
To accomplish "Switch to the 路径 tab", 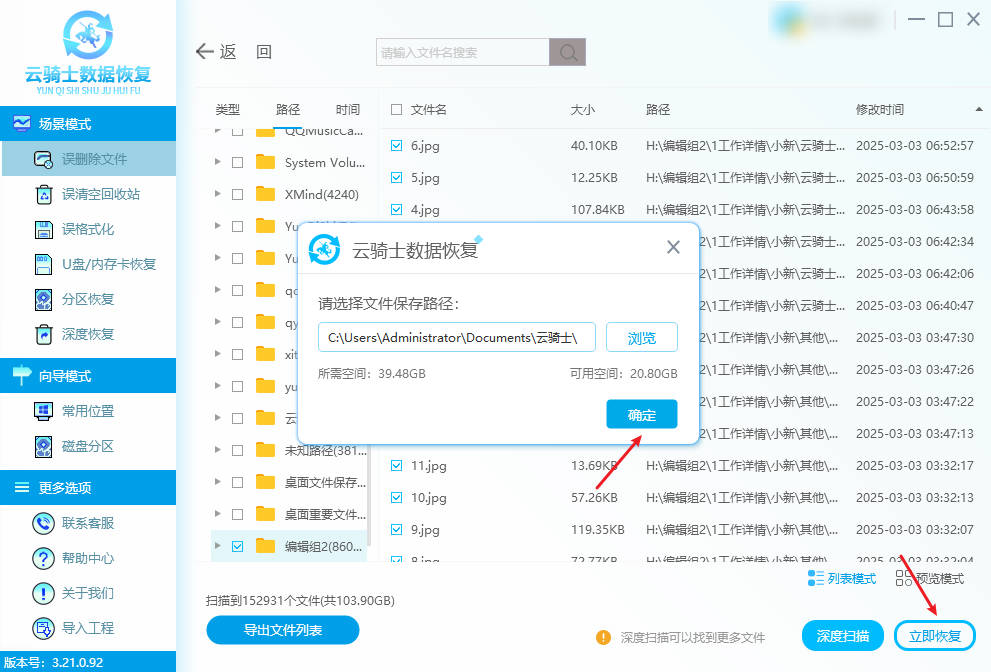I will point(288,110).
